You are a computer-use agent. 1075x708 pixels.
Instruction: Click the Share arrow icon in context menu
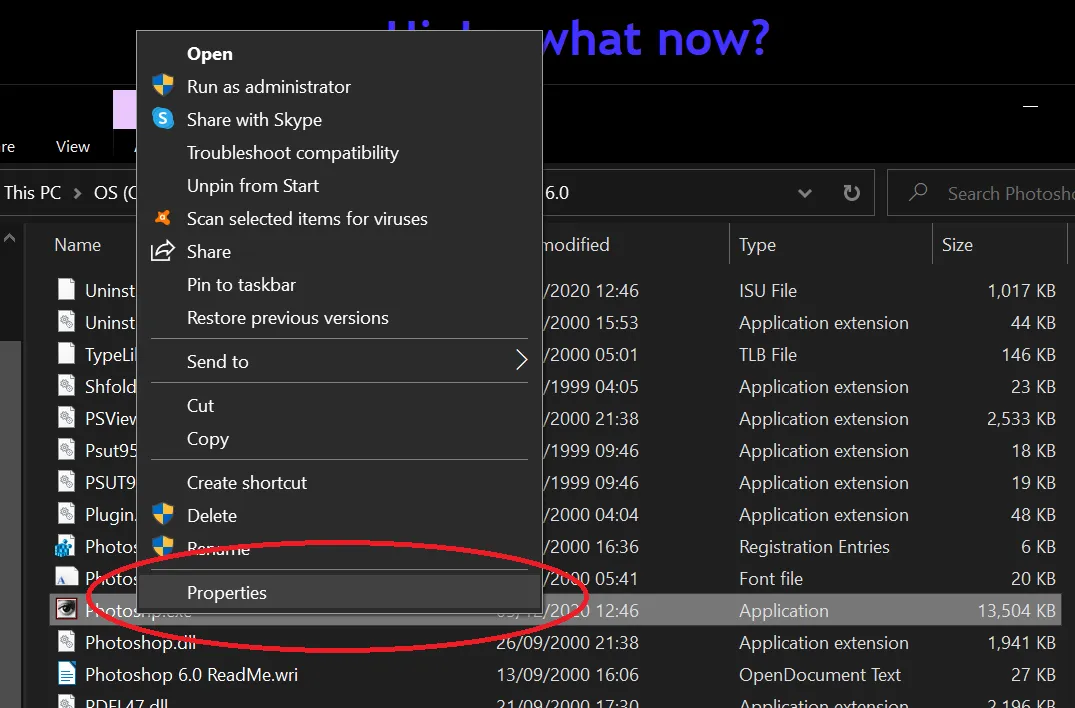[x=163, y=251]
